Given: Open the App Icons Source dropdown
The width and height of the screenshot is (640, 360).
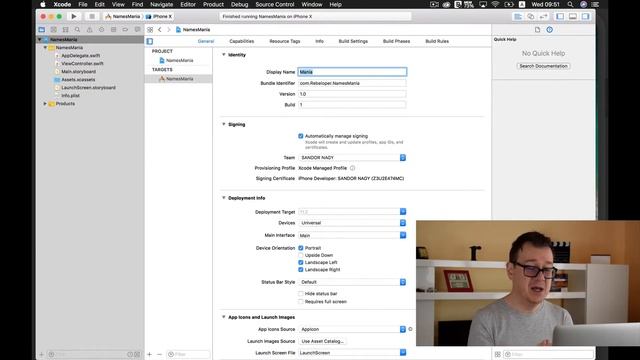Looking at the screenshot, I should click(x=352, y=329).
